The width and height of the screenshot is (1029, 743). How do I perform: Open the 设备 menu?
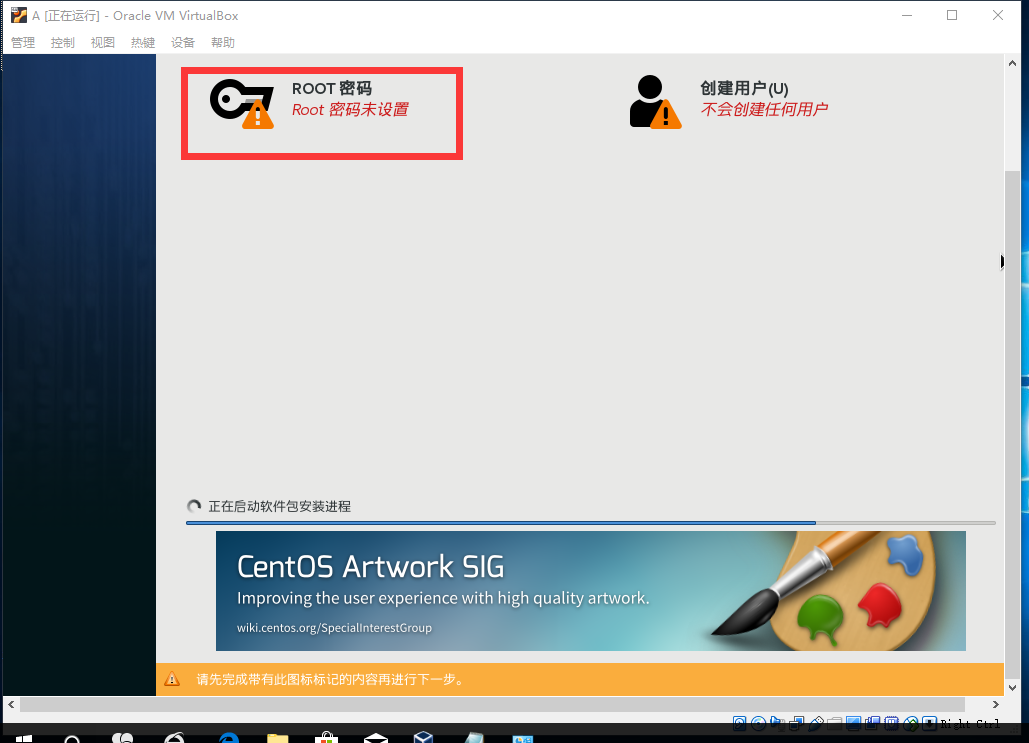183,43
